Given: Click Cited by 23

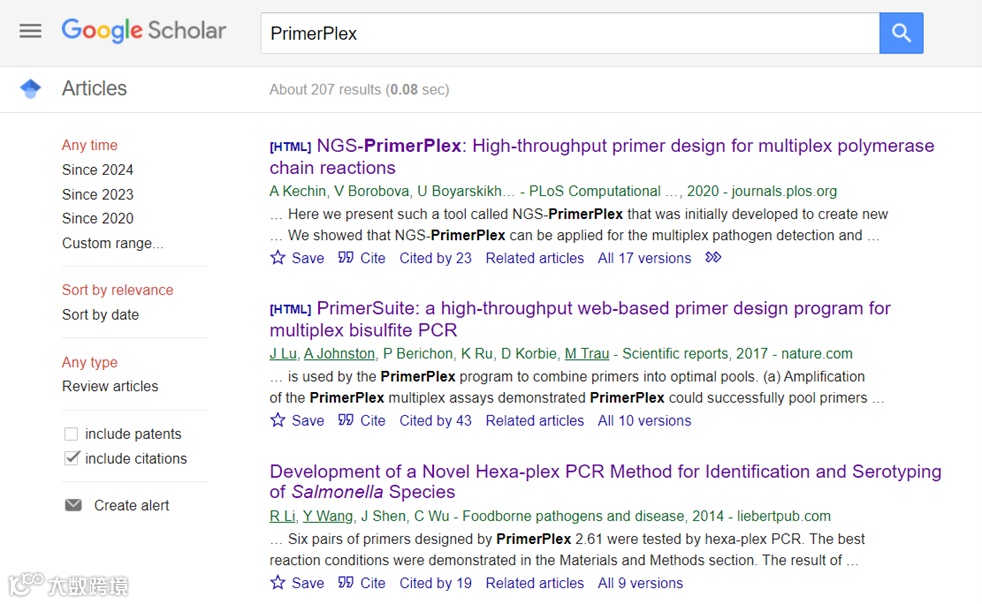Looking at the screenshot, I should tap(435, 258).
